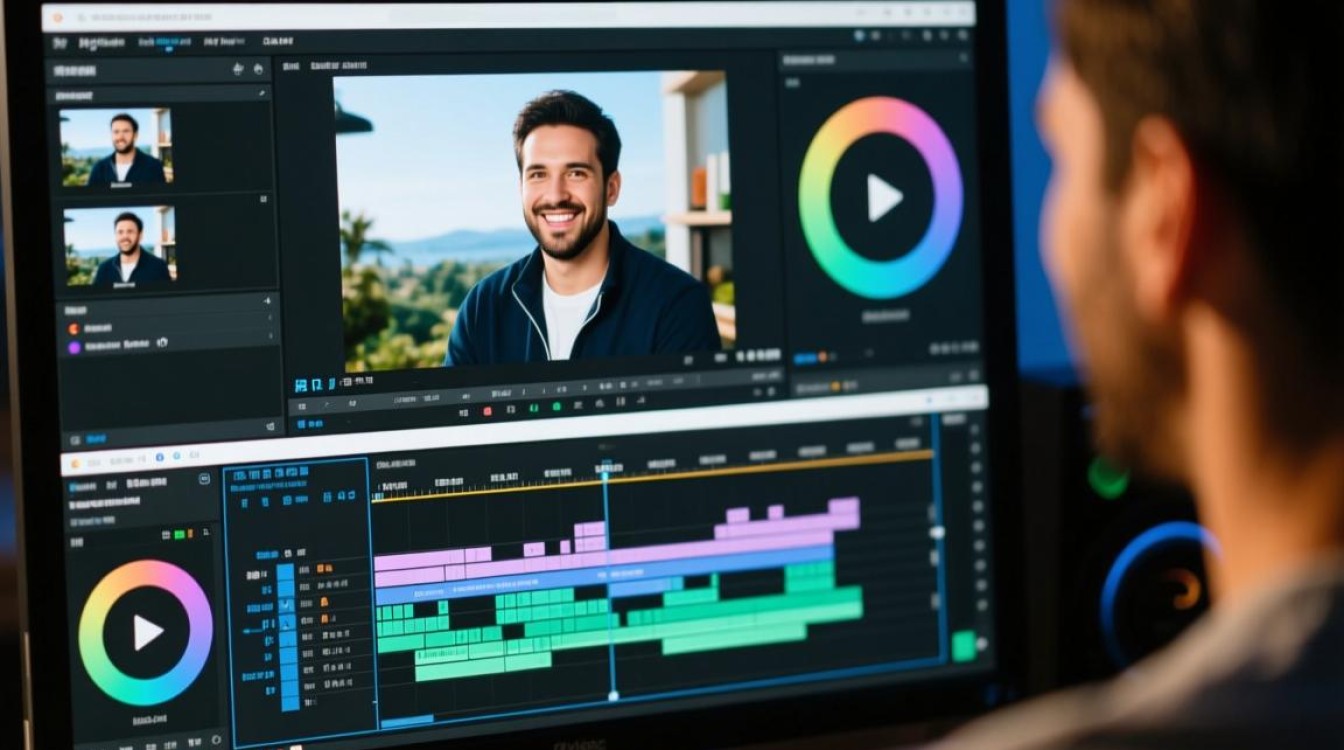Click the green square at the timeline's lower-right corner

pos(964,646)
